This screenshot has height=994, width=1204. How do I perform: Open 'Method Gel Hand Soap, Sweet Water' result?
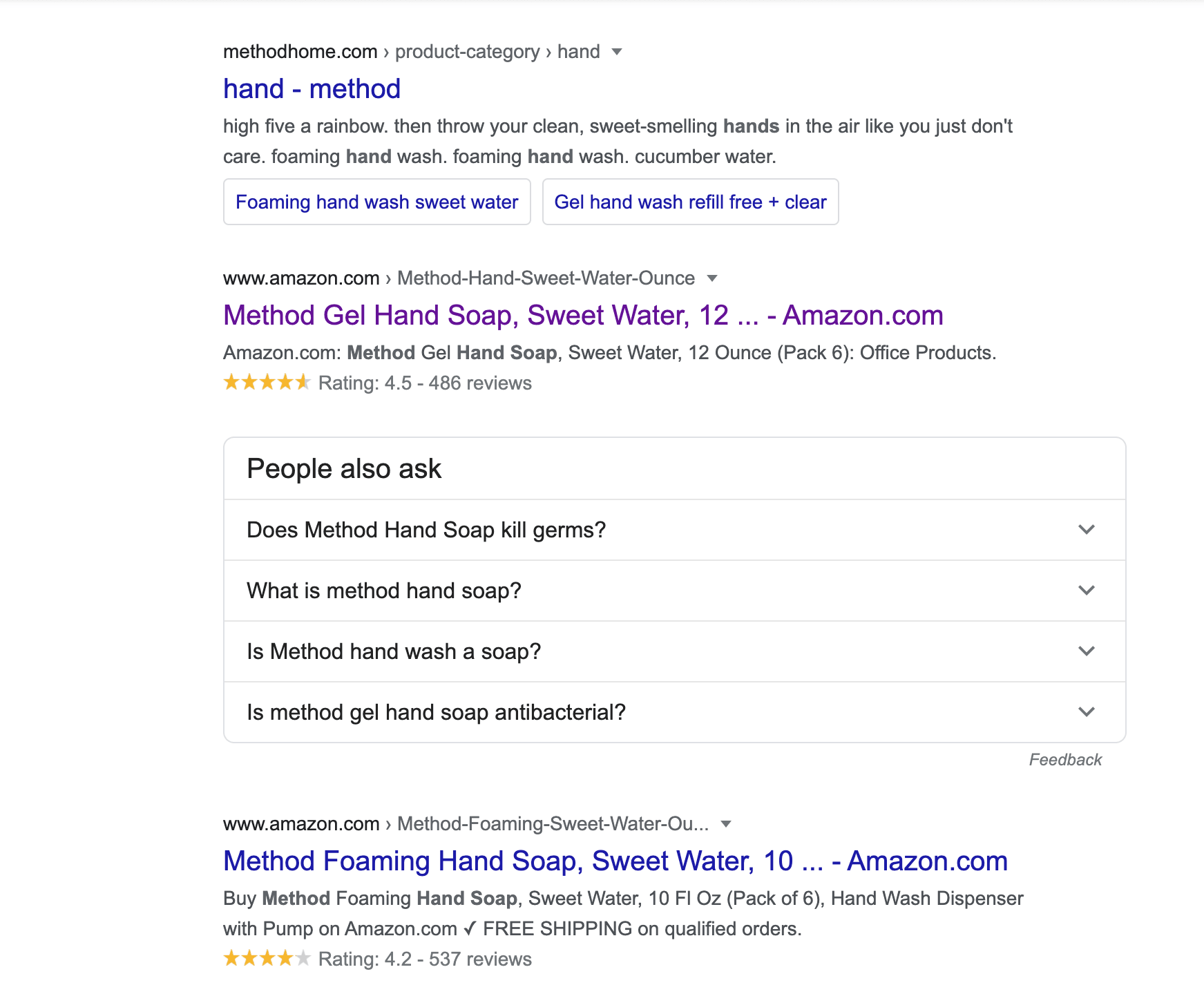click(583, 316)
